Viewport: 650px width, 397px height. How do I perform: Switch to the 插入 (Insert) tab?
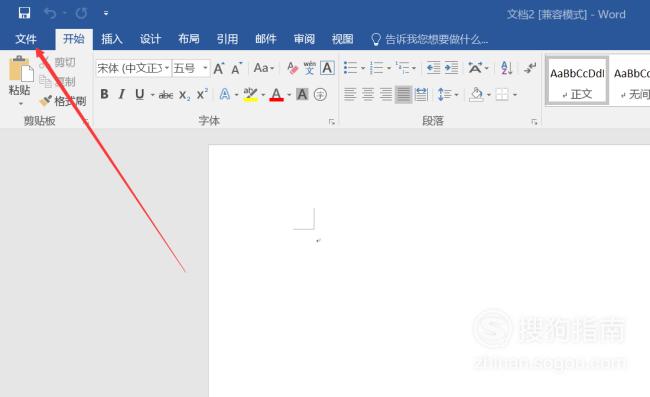(112, 39)
